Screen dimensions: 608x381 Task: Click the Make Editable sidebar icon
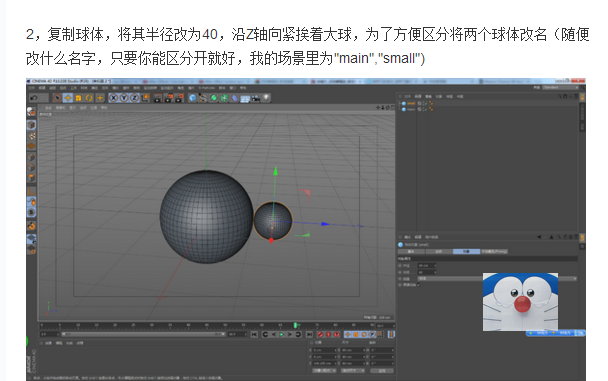click(31, 112)
